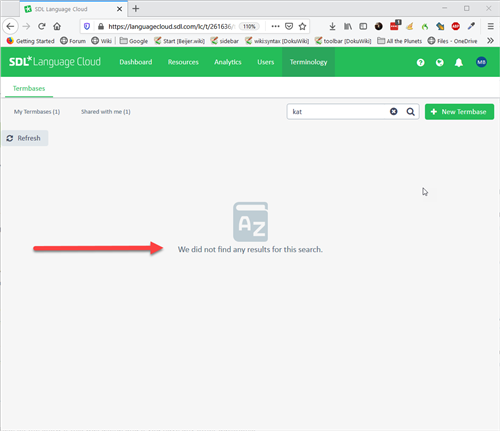The image size is (500, 431).
Task: Open the Analytics menu
Action: 228,62
